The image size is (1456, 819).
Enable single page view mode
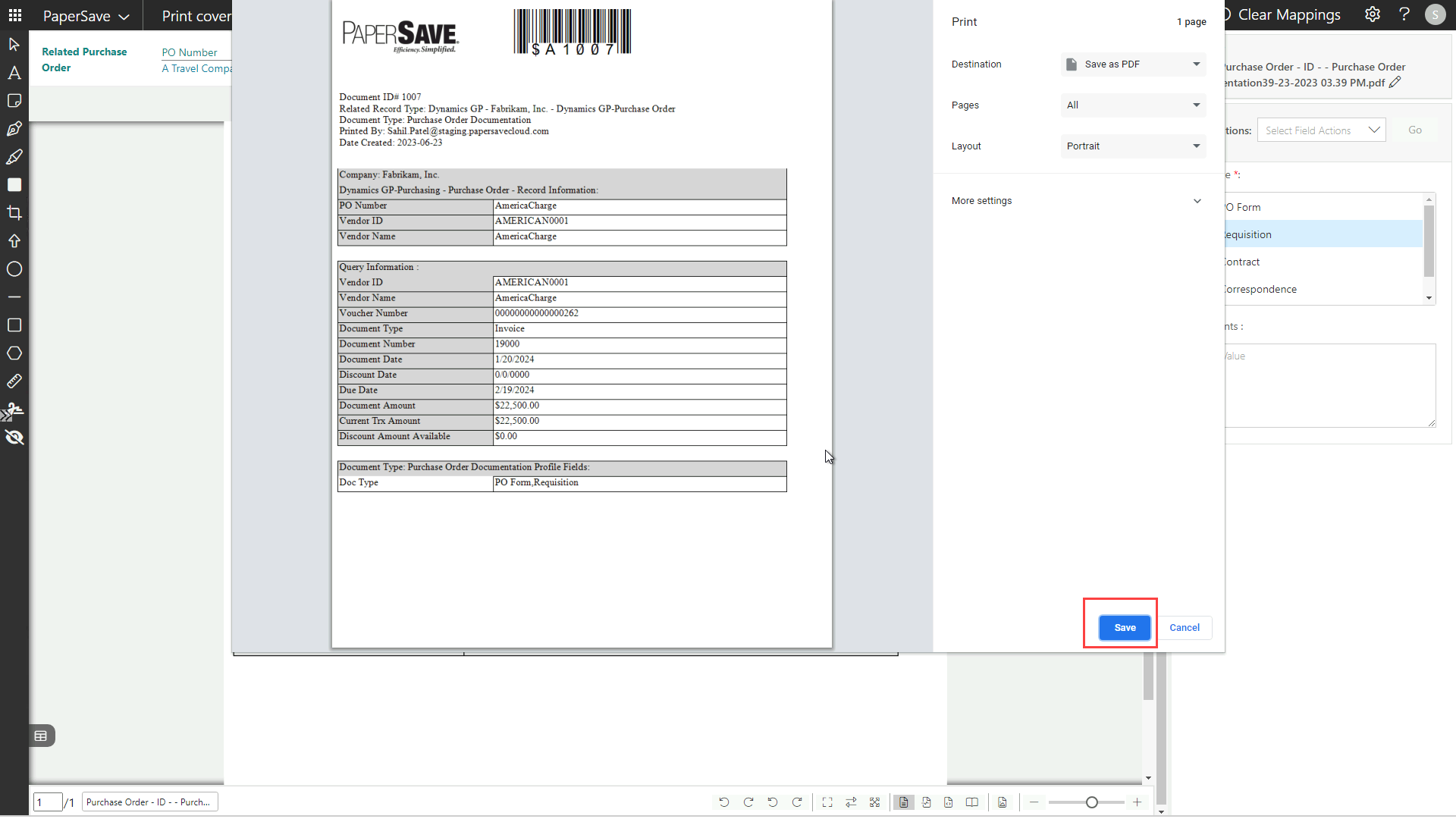coord(903,802)
